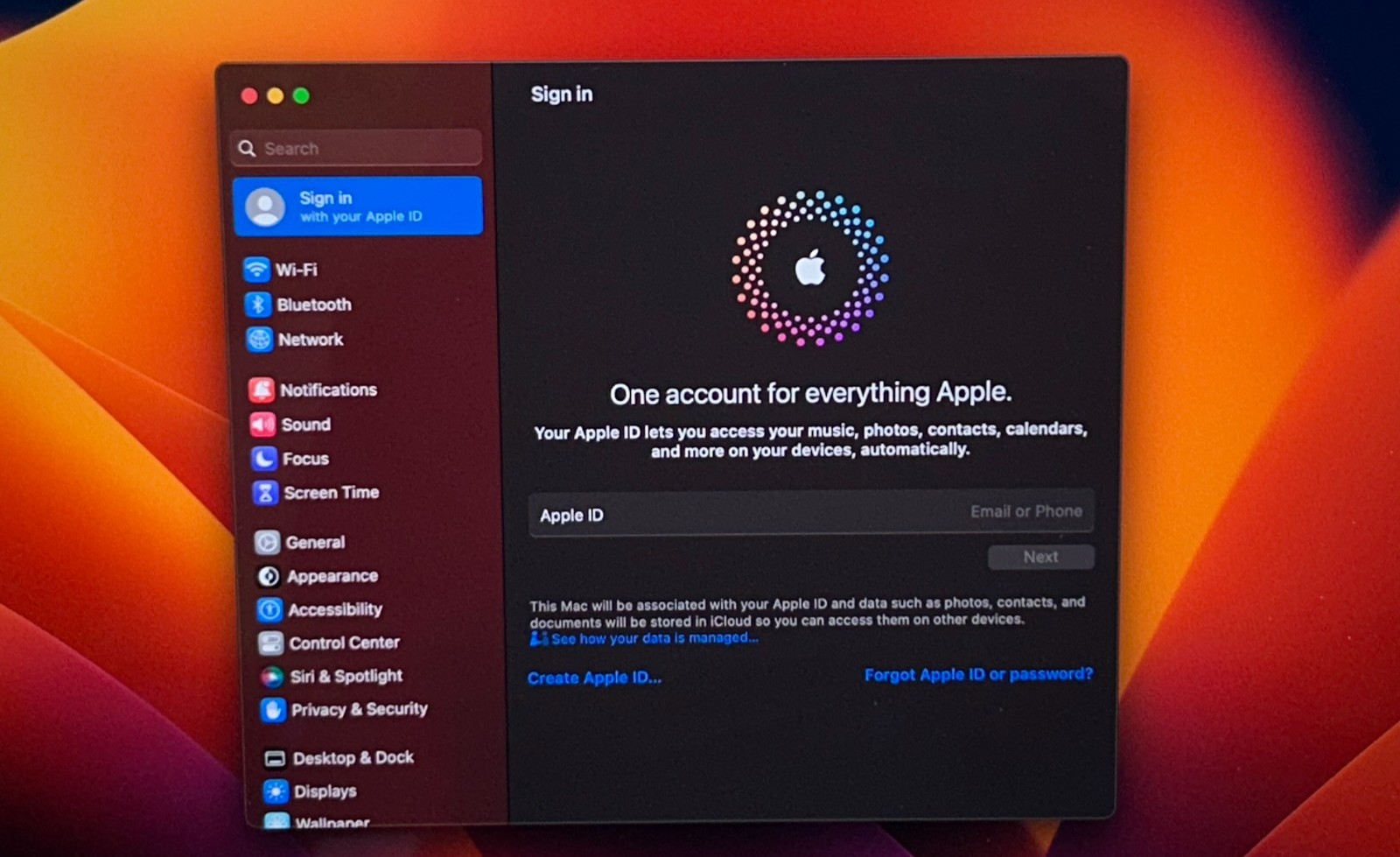Image resolution: width=1400 pixels, height=857 pixels.
Task: Open Wi-Fi settings via its icon
Action: pyautogui.click(x=256, y=269)
